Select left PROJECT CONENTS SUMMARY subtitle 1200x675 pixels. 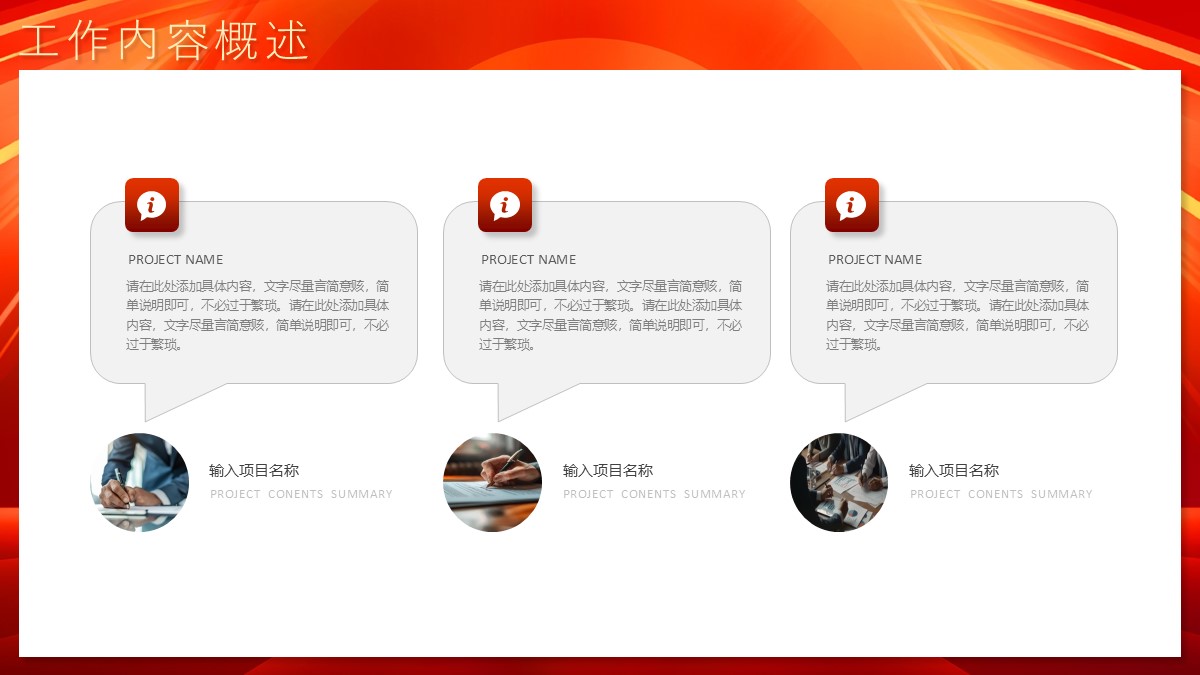click(x=301, y=494)
